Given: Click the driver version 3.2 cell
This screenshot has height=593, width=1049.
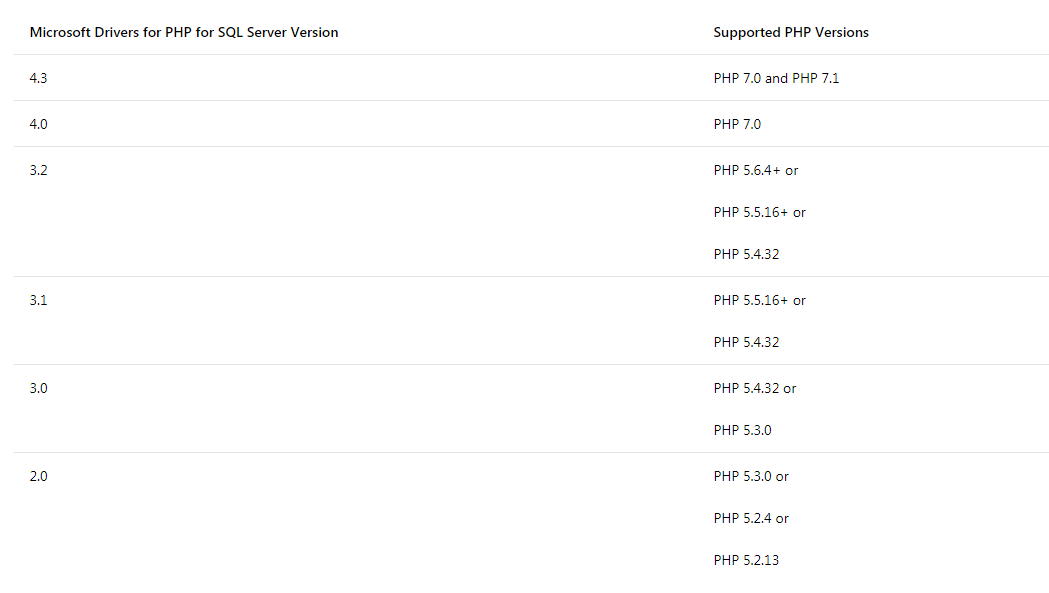Looking at the screenshot, I should tap(39, 170).
